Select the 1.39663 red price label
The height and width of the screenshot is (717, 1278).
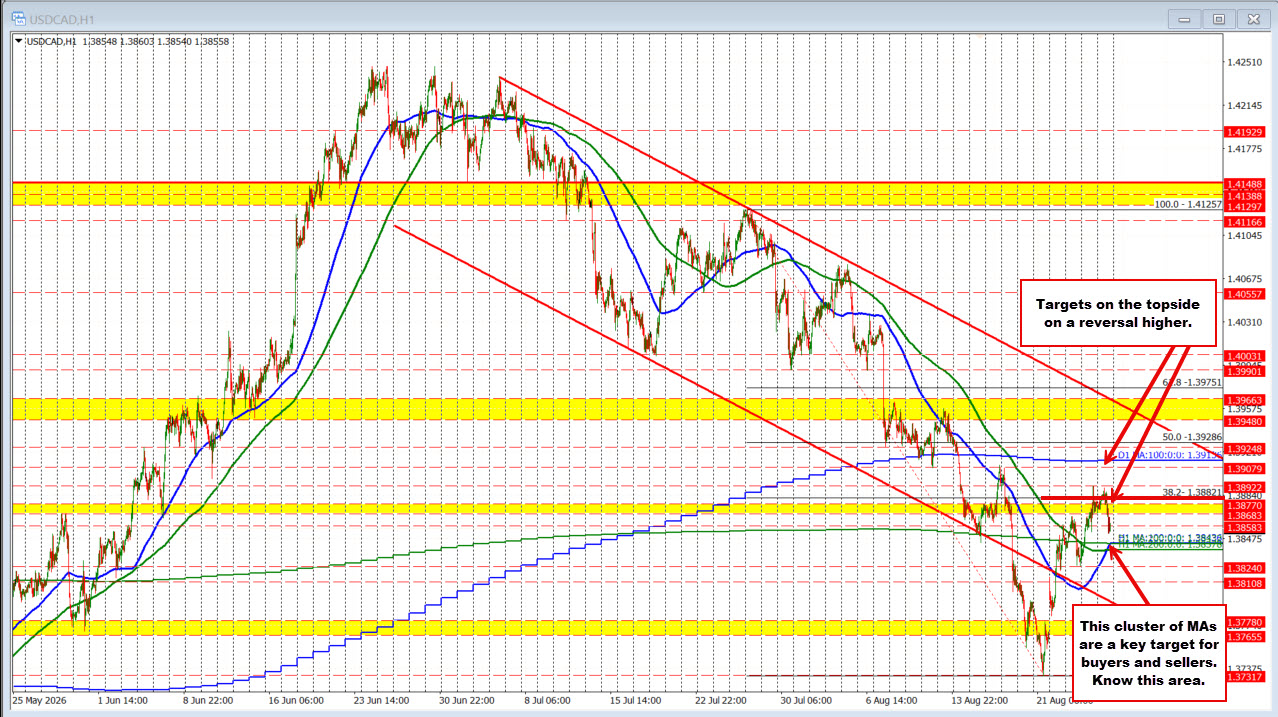coord(1246,399)
